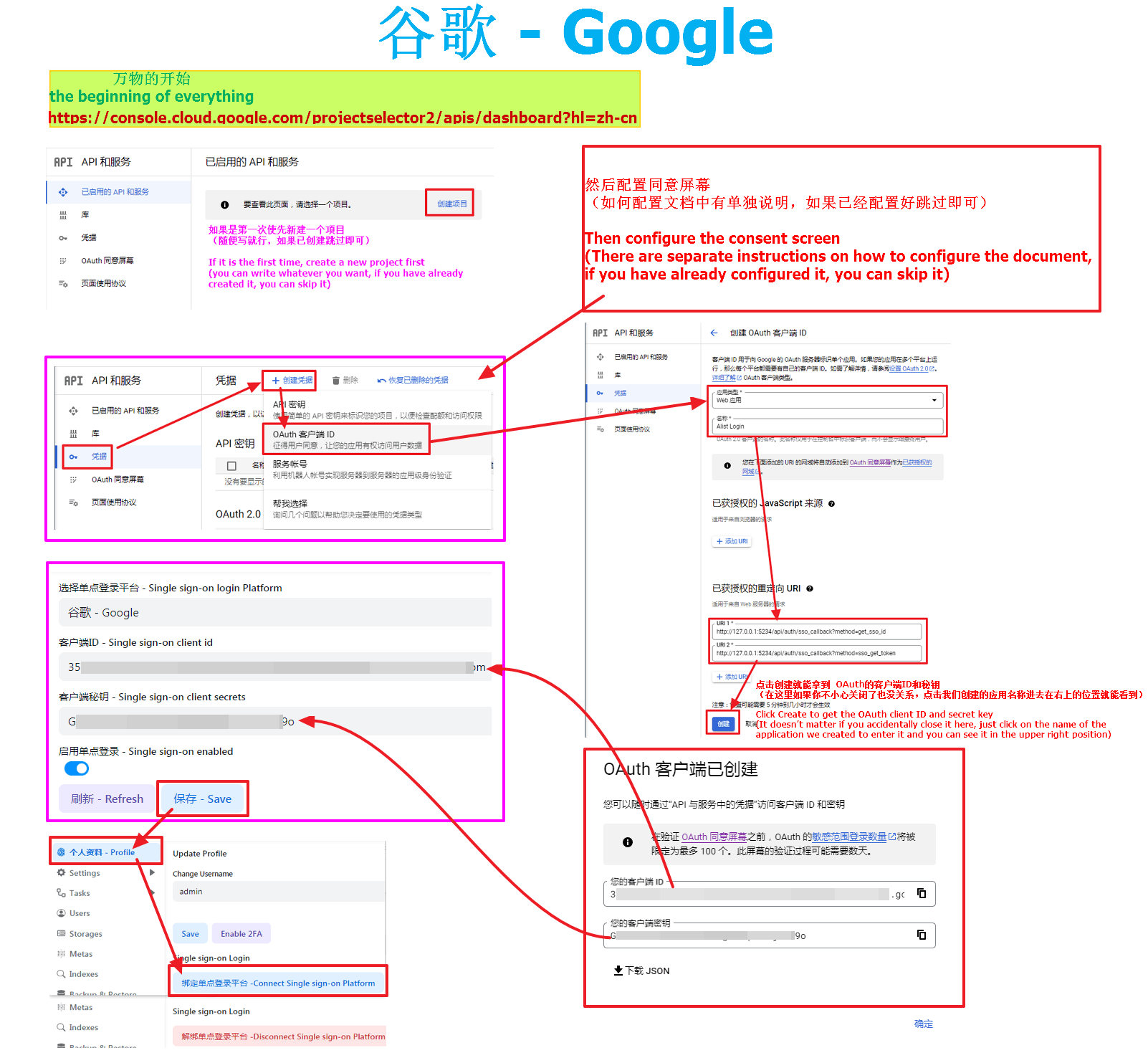Image resolution: width=1148 pixels, height=1058 pixels.
Task: Click 下载 JSON
Action: coord(641,971)
